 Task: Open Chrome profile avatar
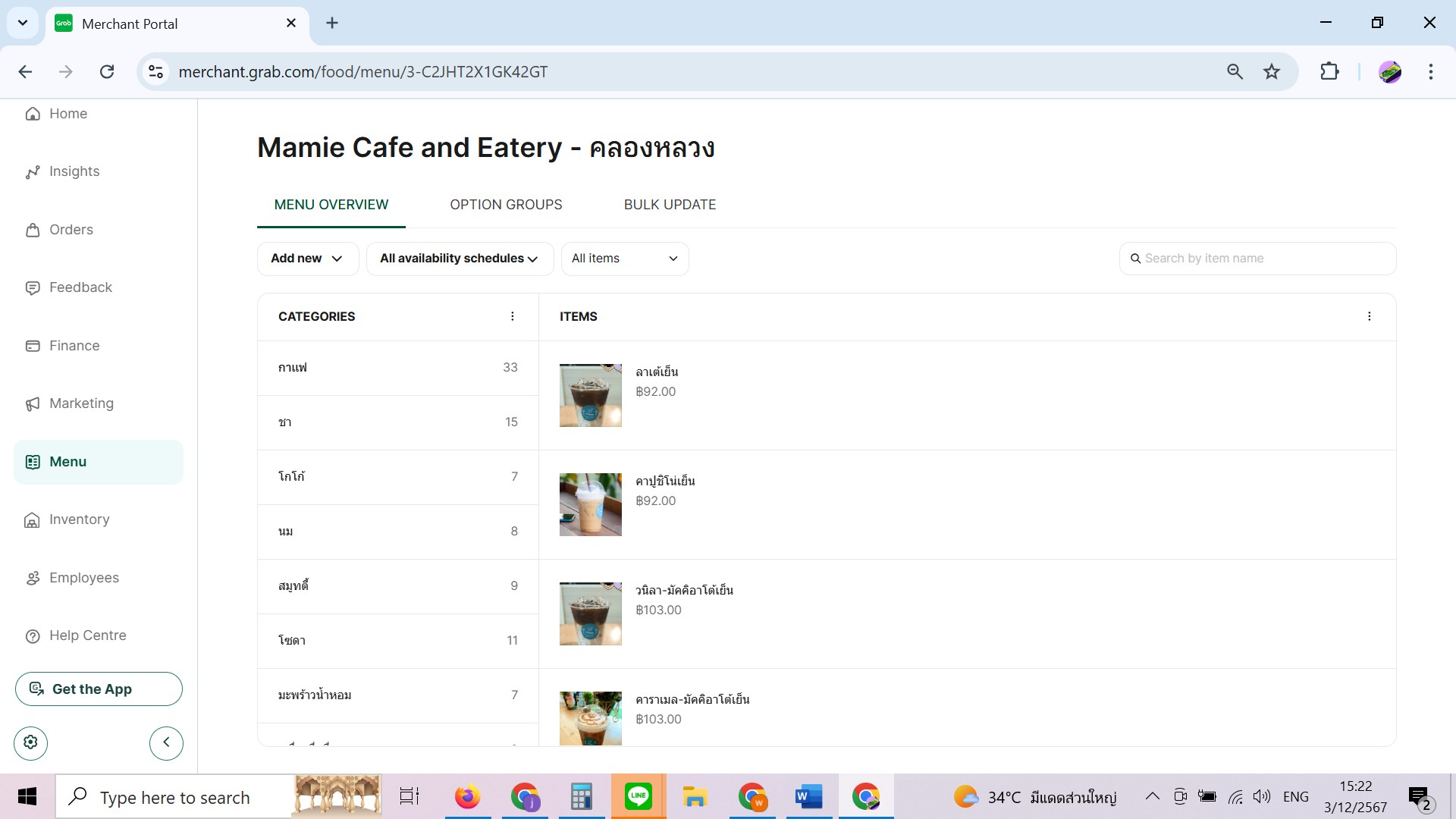click(x=1389, y=72)
